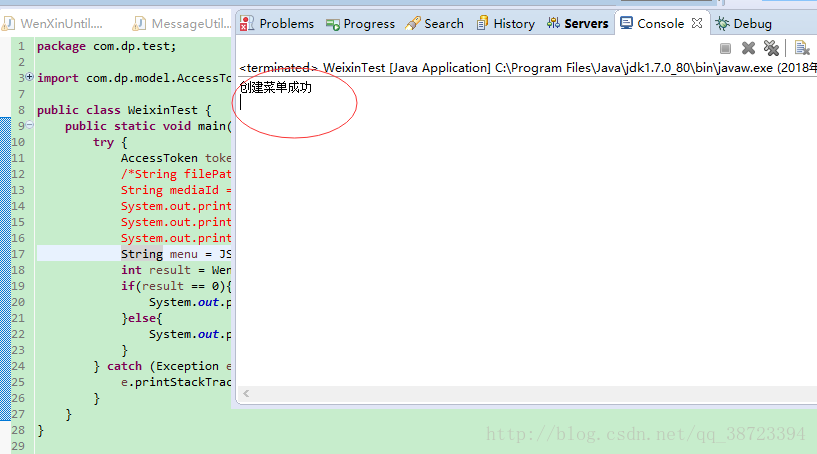Switch to the MessageUtil editor tab
817x454 pixels.
(181, 23)
